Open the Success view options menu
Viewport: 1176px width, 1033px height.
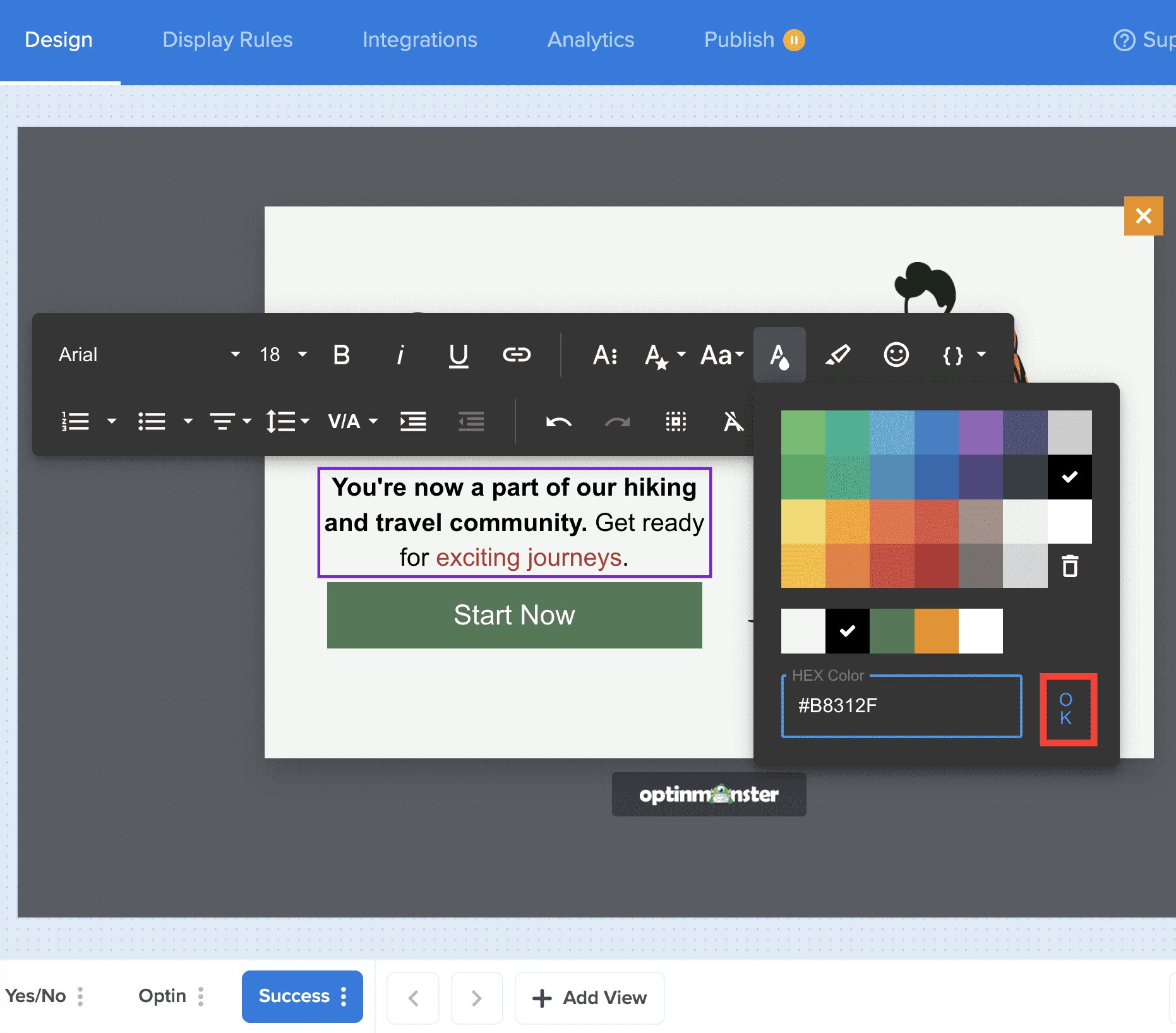pos(344,997)
